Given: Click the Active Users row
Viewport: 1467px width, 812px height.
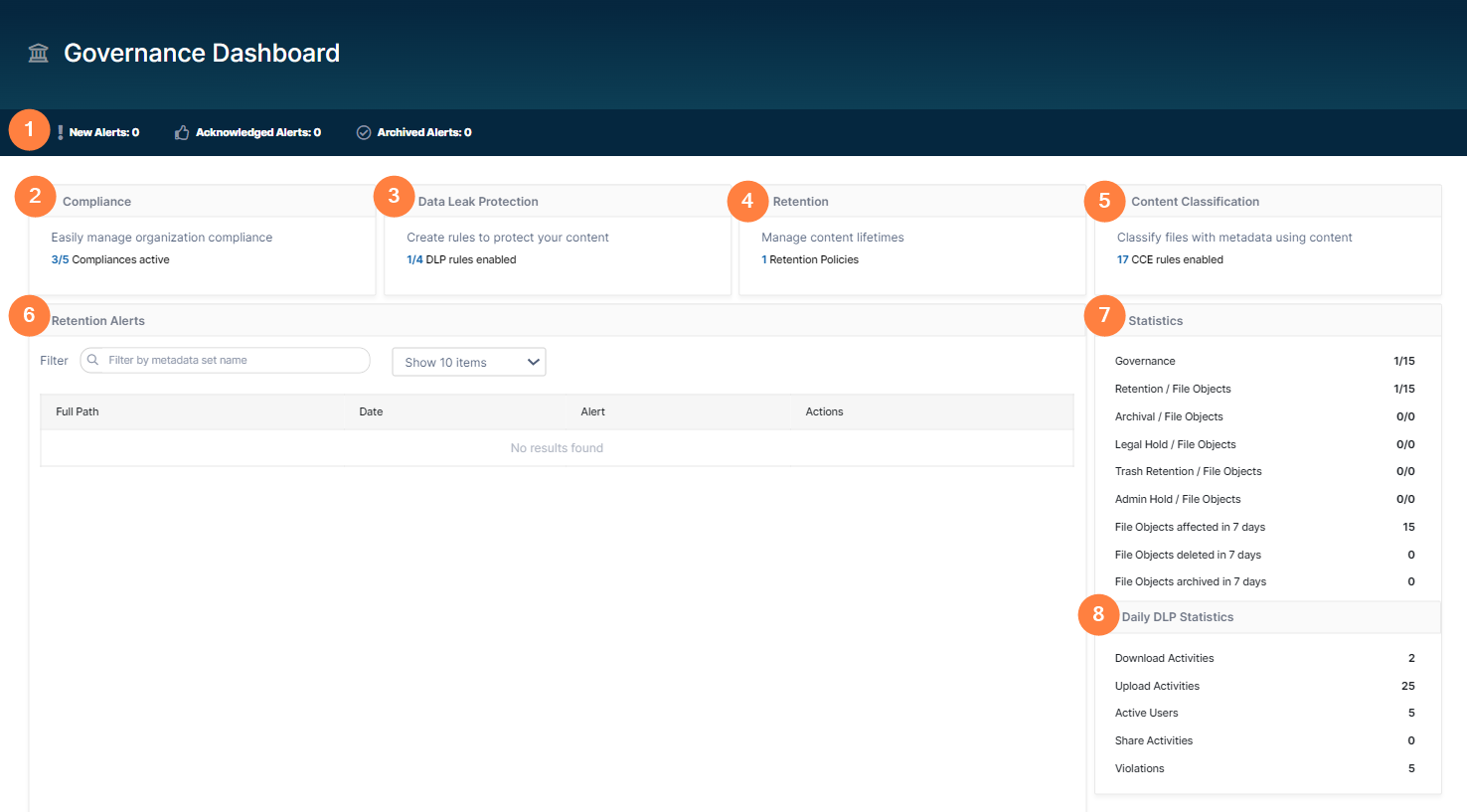Looking at the screenshot, I should pyautogui.click(x=1265, y=713).
